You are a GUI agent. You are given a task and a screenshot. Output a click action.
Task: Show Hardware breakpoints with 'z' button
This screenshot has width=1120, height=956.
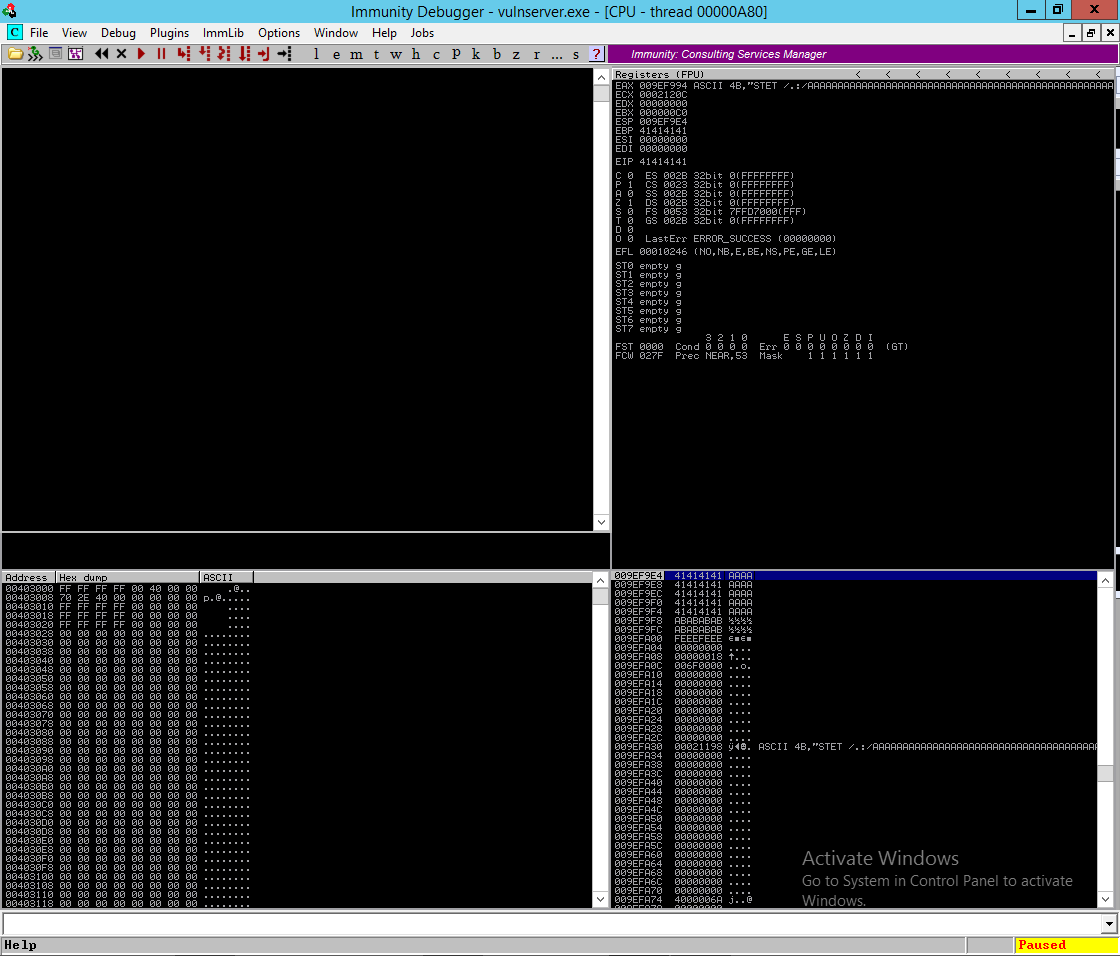pyautogui.click(x=516, y=54)
